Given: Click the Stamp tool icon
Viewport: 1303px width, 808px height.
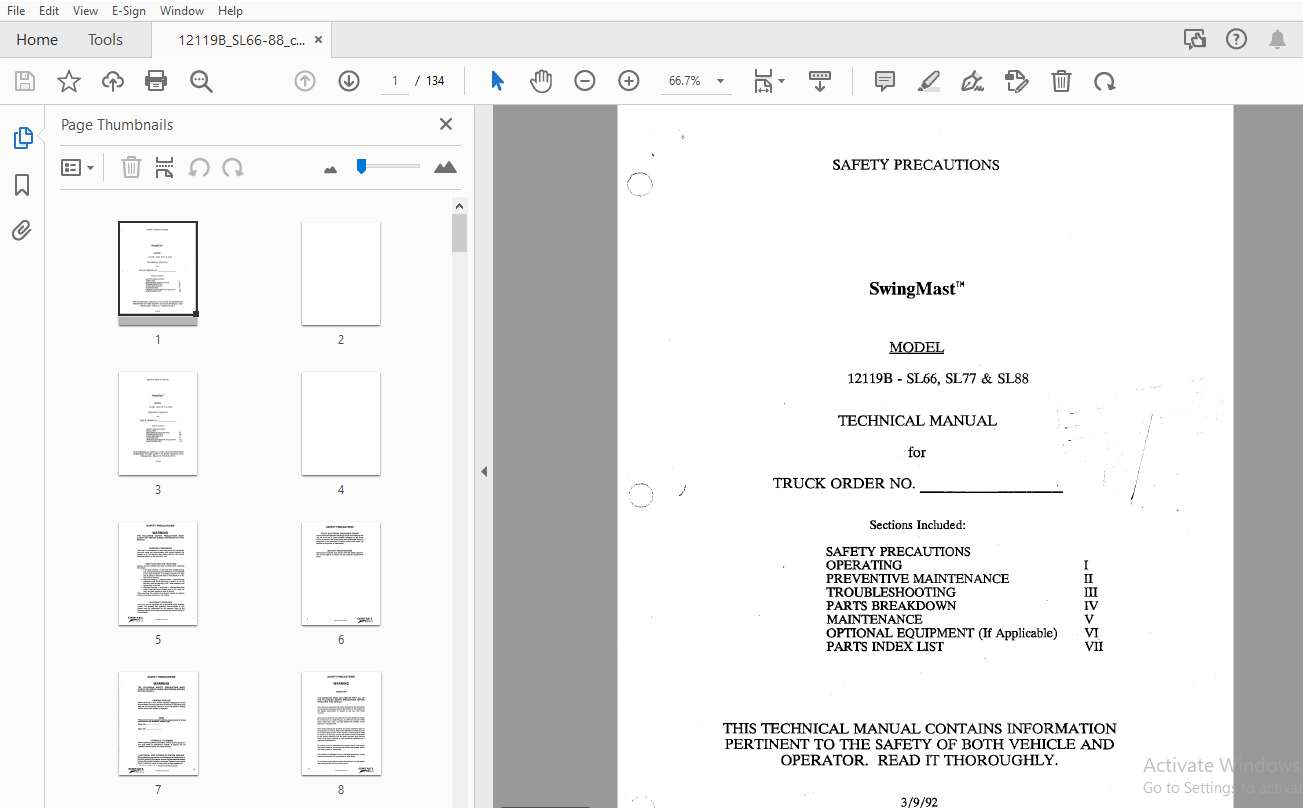Looking at the screenshot, I should coord(1017,81).
